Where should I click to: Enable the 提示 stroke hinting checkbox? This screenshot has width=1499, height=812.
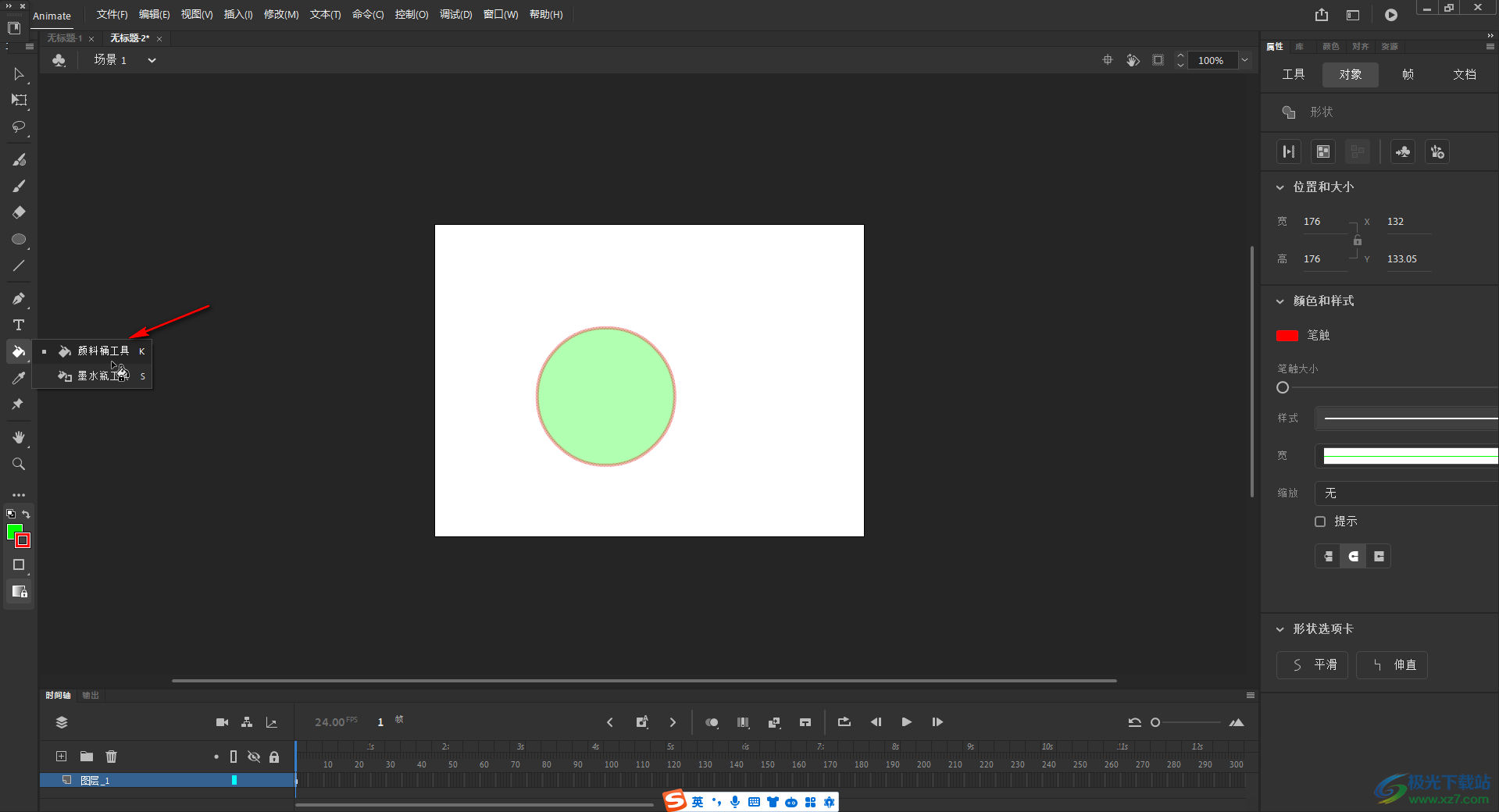[1320, 522]
